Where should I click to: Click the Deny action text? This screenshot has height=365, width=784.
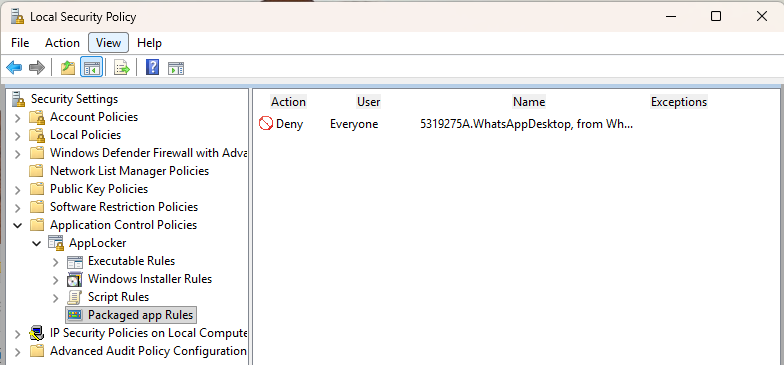[290, 124]
